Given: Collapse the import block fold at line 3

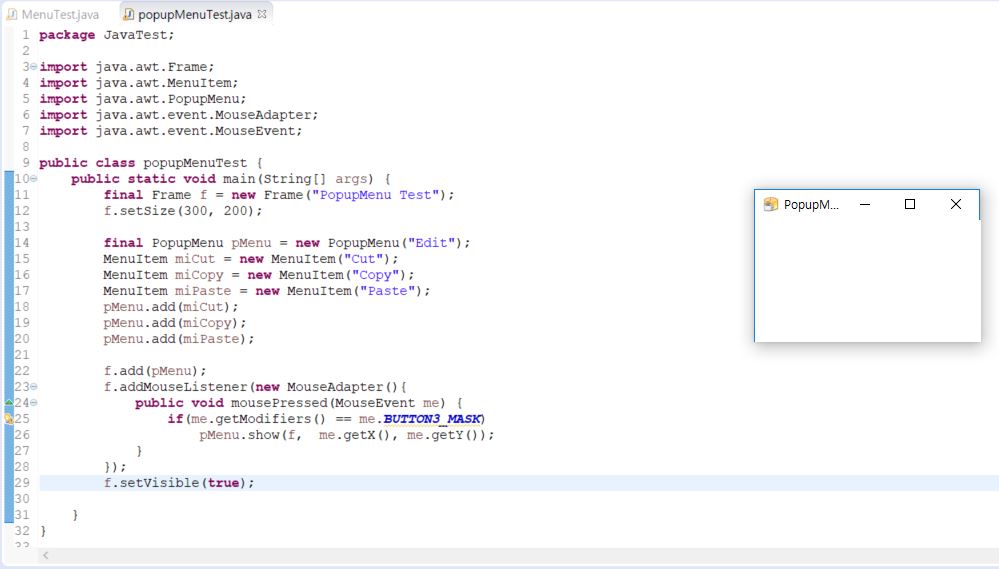Looking at the screenshot, I should [34, 67].
